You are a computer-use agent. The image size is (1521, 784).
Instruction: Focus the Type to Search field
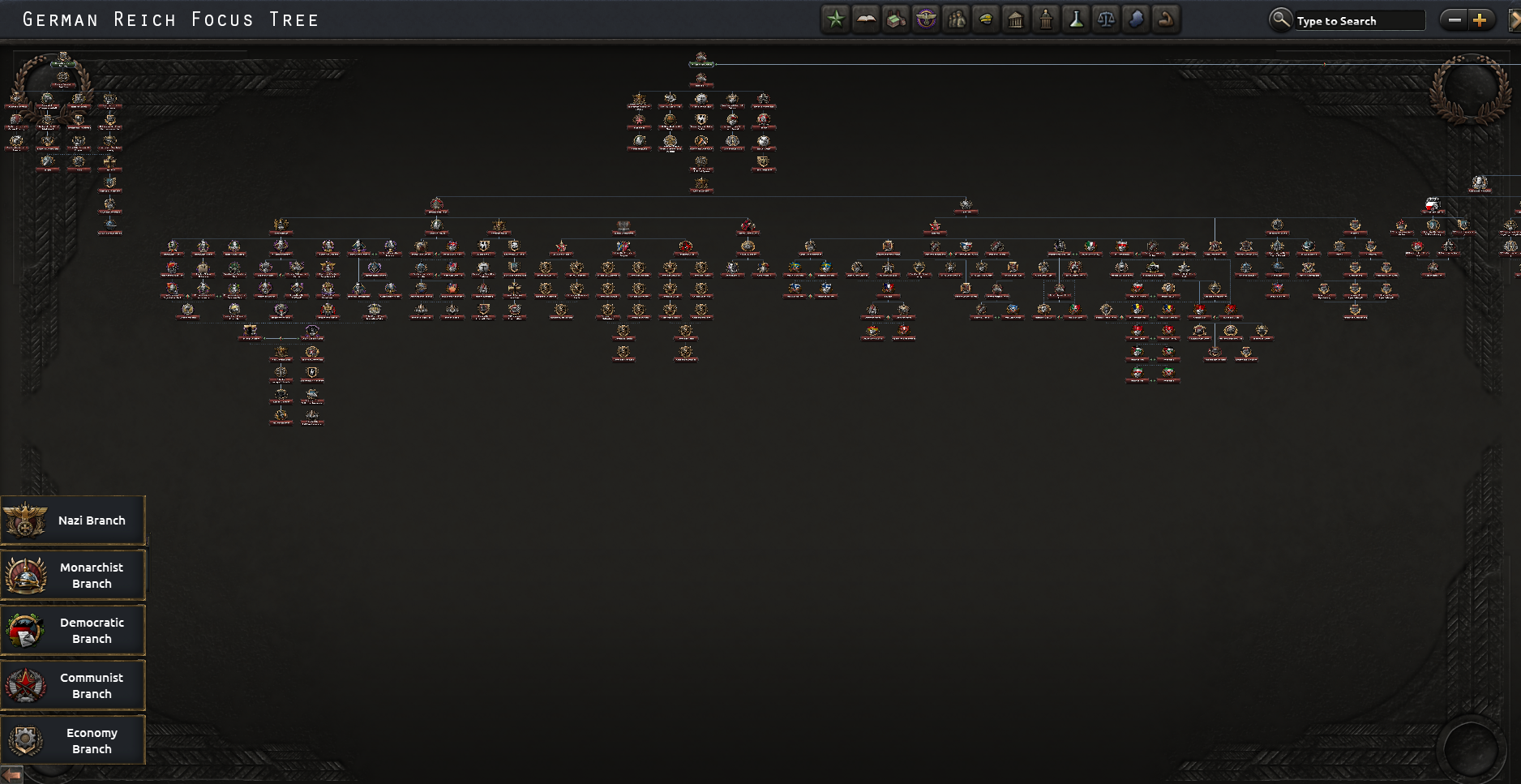click(x=1359, y=21)
